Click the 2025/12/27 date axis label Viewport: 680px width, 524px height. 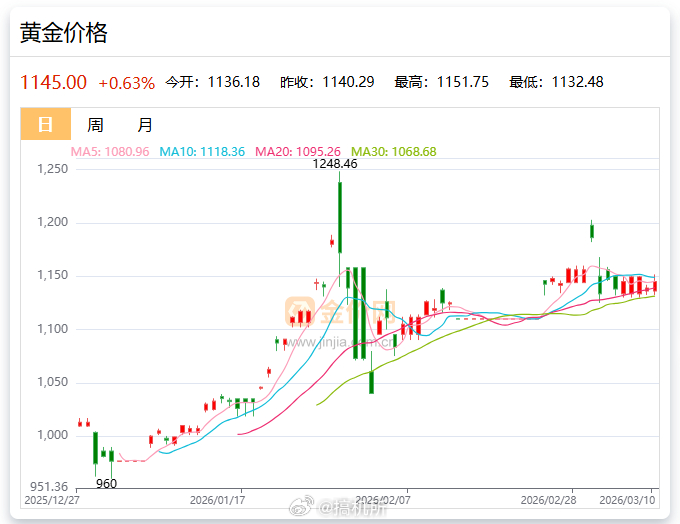pos(52,500)
